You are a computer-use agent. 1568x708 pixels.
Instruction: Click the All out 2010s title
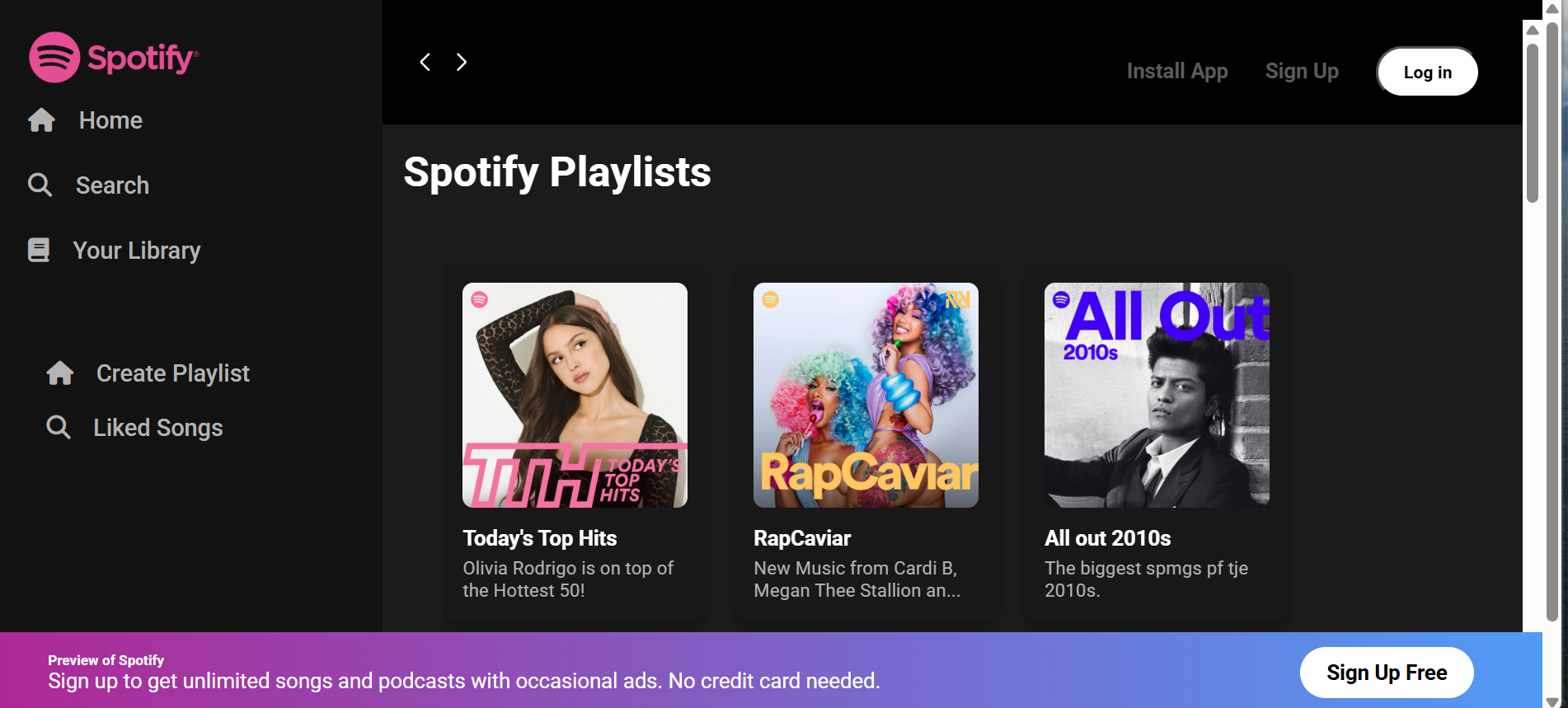coord(1108,538)
